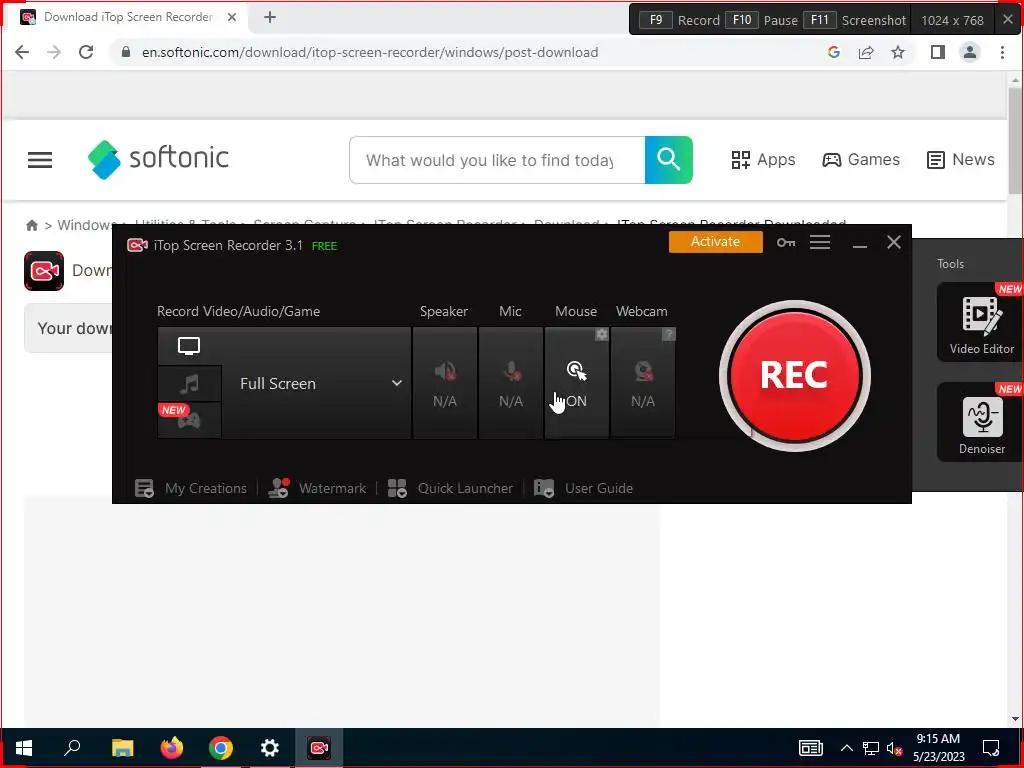Image resolution: width=1024 pixels, height=768 pixels.
Task: Open the User Guide
Action: [583, 488]
